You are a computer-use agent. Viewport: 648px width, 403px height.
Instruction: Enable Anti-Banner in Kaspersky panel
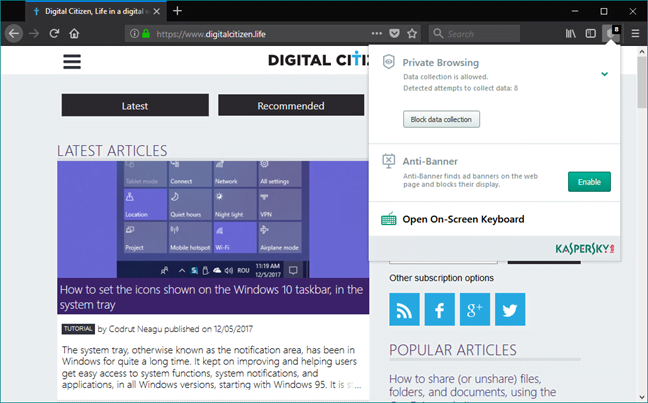(x=589, y=181)
